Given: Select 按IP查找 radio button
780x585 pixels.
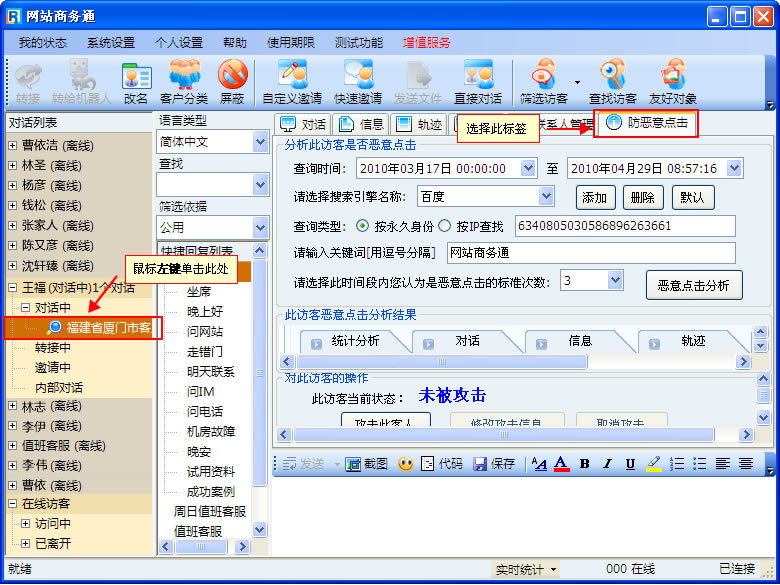Looking at the screenshot, I should click(x=445, y=226).
